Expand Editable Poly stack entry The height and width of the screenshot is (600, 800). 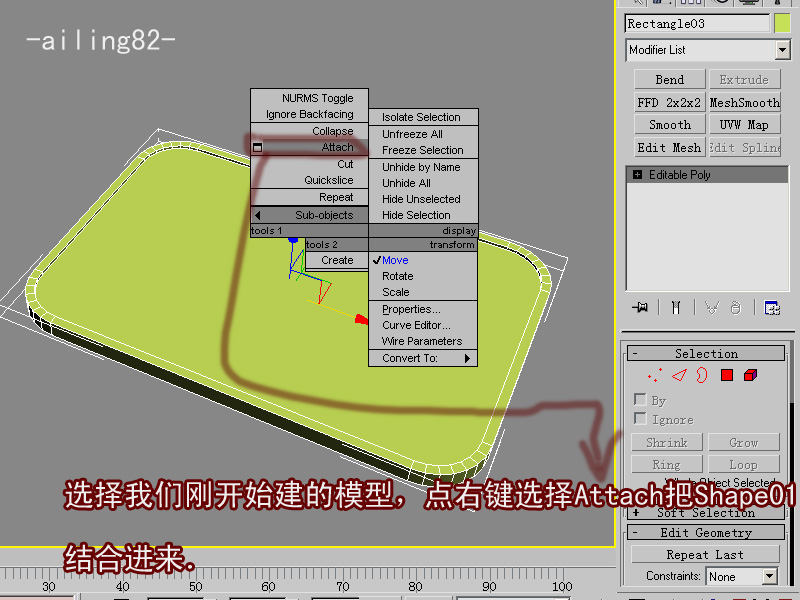point(637,175)
